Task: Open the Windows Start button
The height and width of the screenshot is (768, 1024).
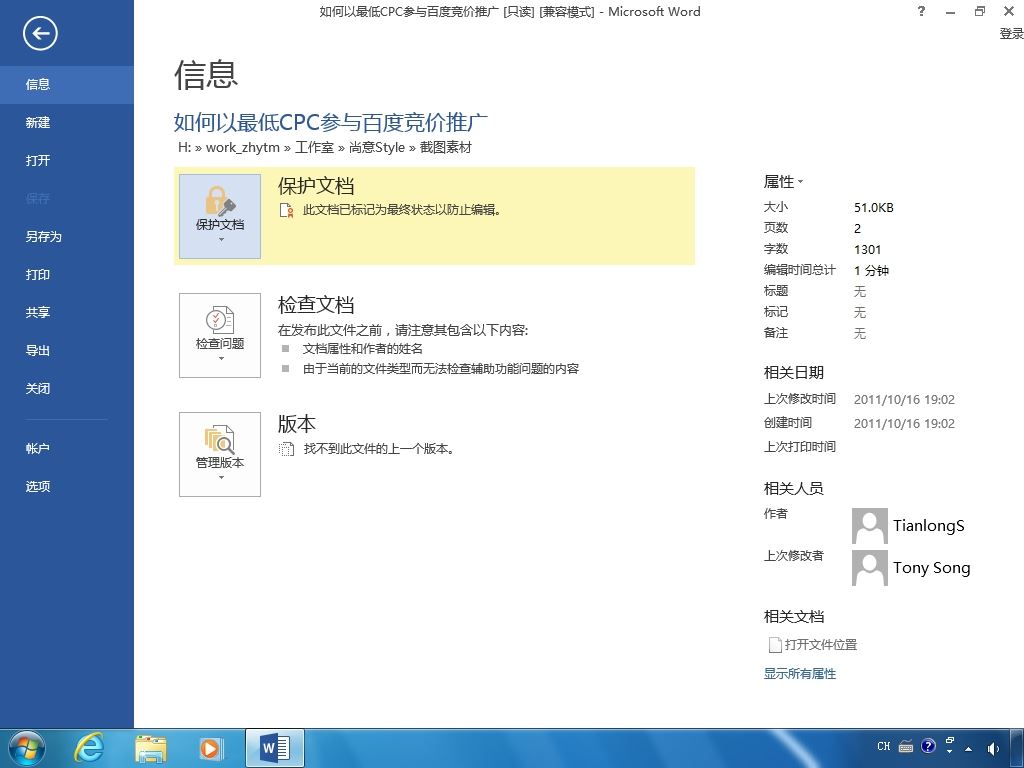Action: coord(26,748)
